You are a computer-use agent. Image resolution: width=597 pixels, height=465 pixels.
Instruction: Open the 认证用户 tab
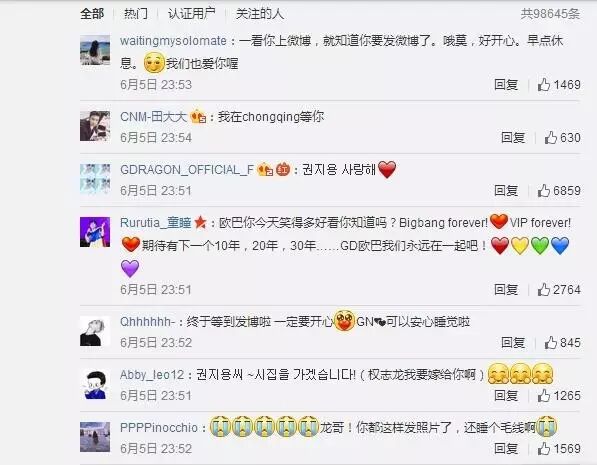(192, 14)
